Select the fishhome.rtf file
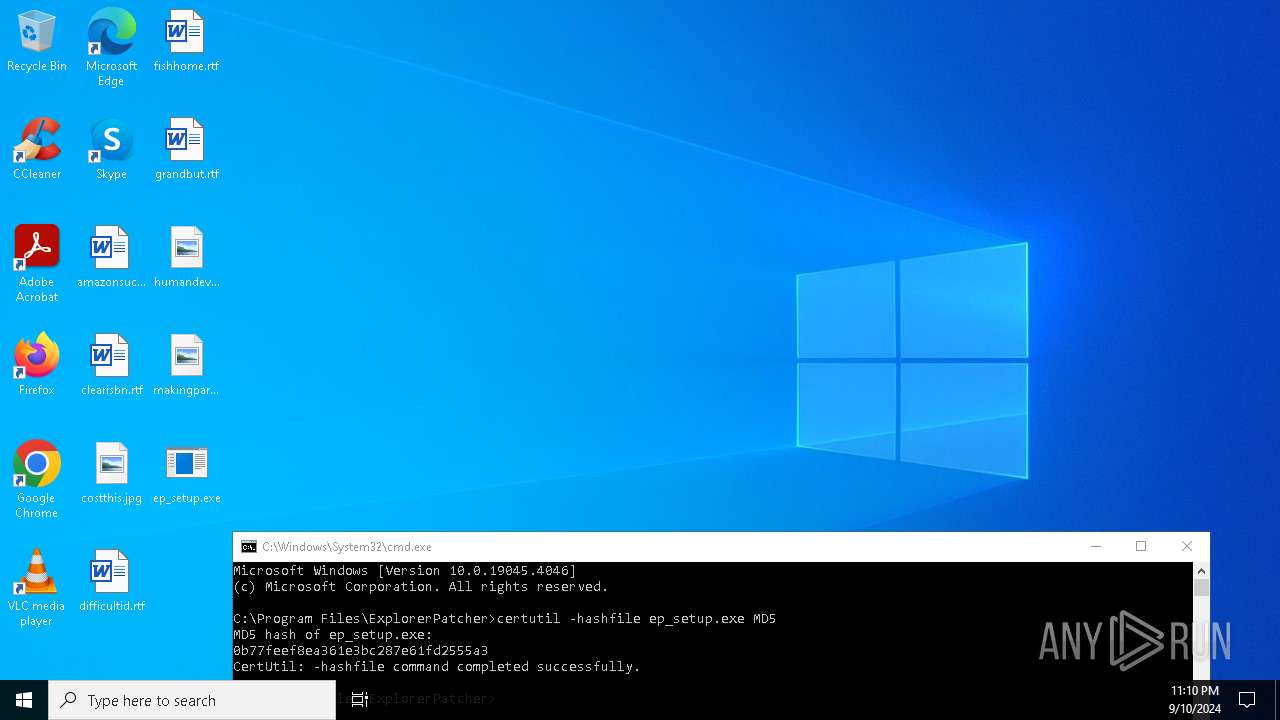1280x720 pixels. 186,41
